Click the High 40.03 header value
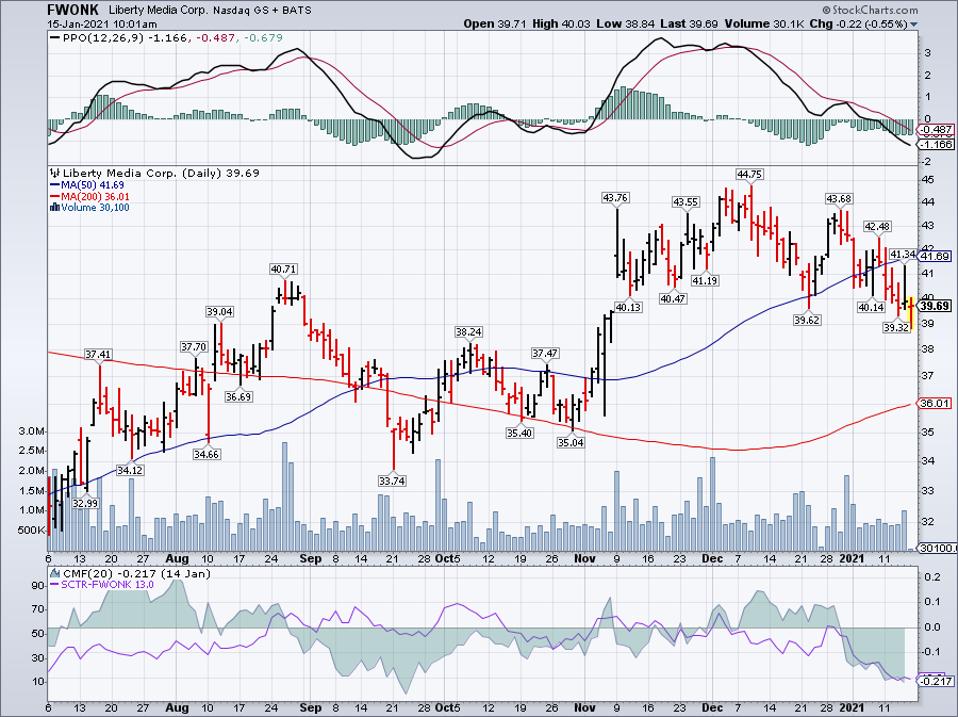Viewport: 958px width, 717px height. click(561, 24)
